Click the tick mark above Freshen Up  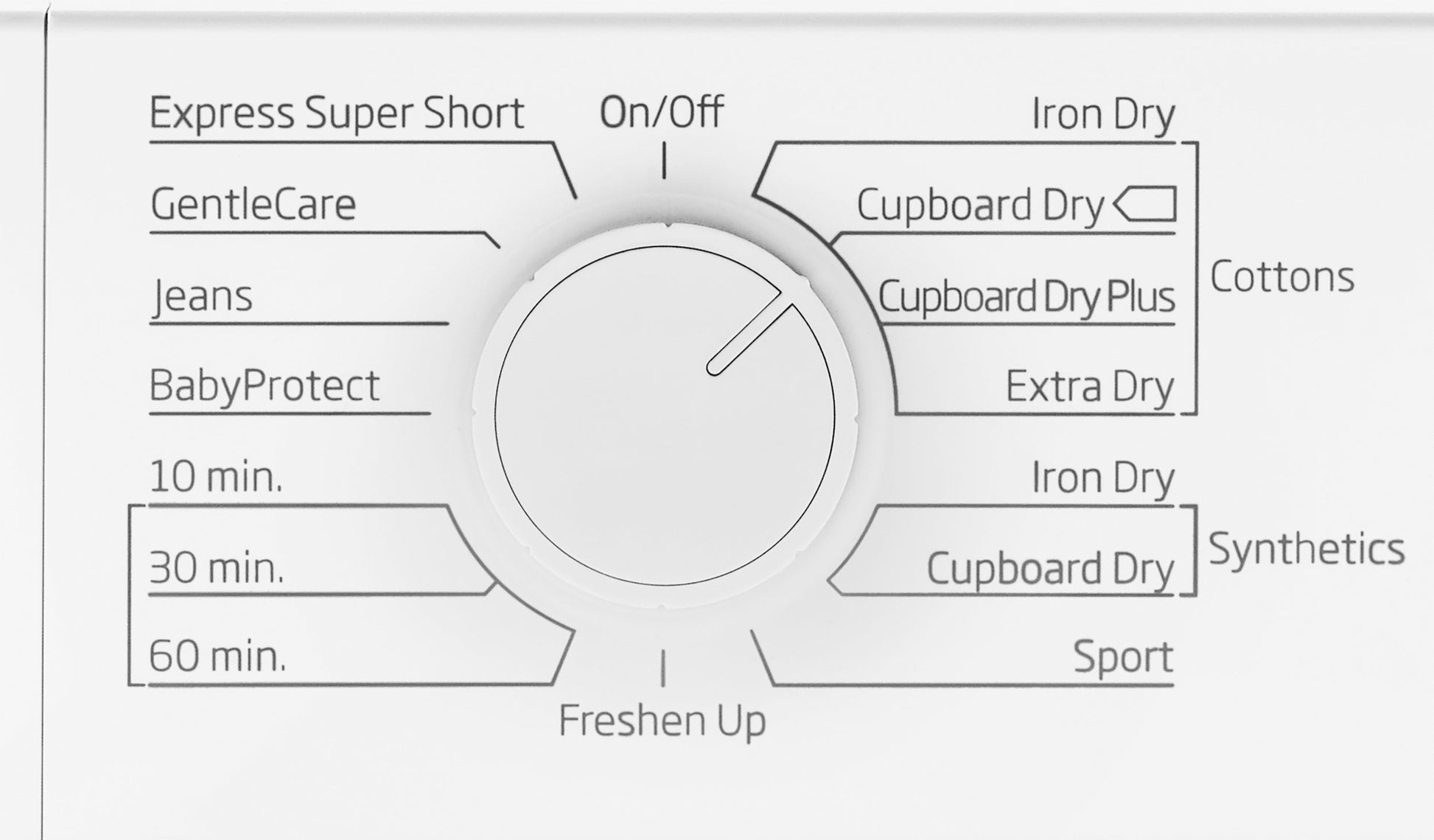click(x=663, y=668)
